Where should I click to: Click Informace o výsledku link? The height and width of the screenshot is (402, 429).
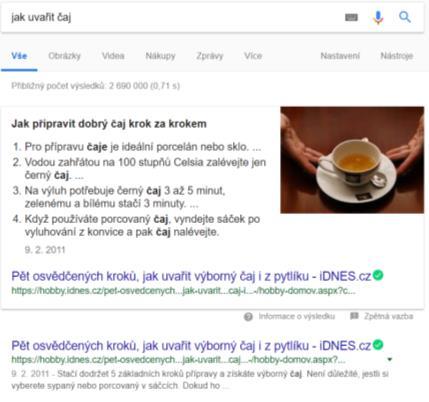pyautogui.click(x=297, y=316)
